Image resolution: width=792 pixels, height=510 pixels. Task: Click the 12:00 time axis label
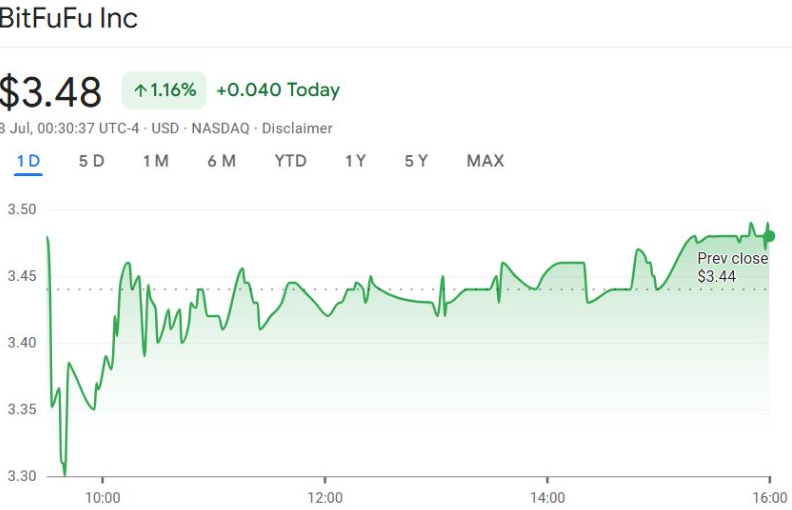(x=325, y=497)
